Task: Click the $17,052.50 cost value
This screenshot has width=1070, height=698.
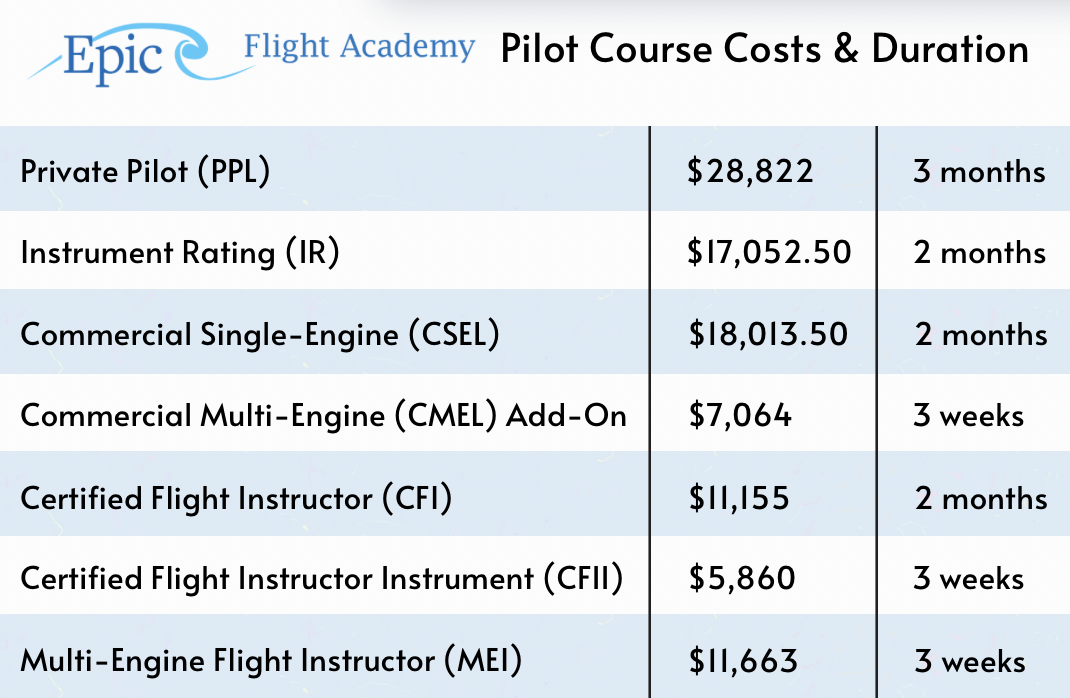Action: click(769, 252)
